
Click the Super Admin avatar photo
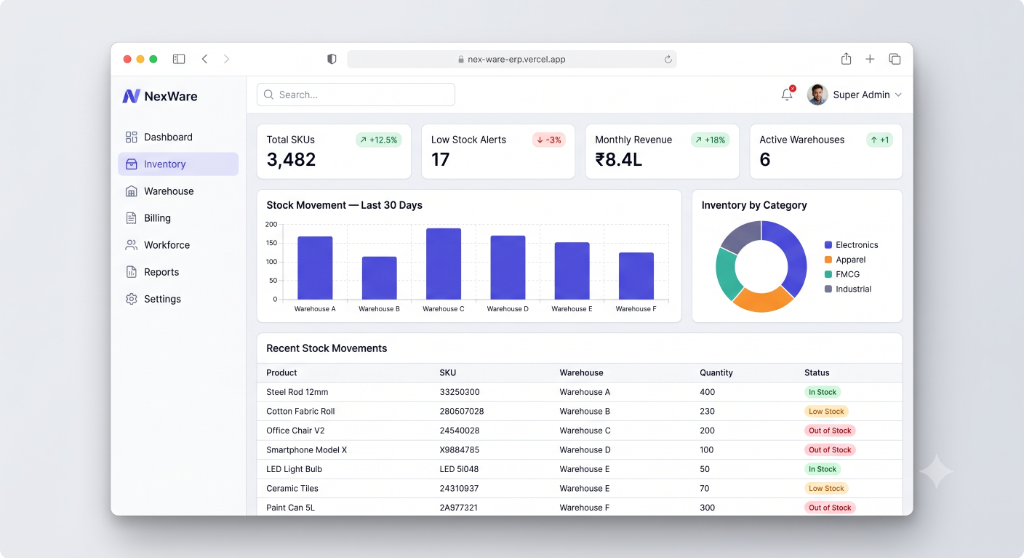click(817, 95)
